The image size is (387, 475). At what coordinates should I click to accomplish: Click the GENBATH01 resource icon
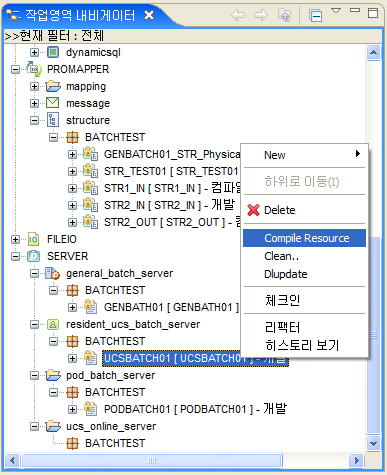pyautogui.click(x=90, y=307)
